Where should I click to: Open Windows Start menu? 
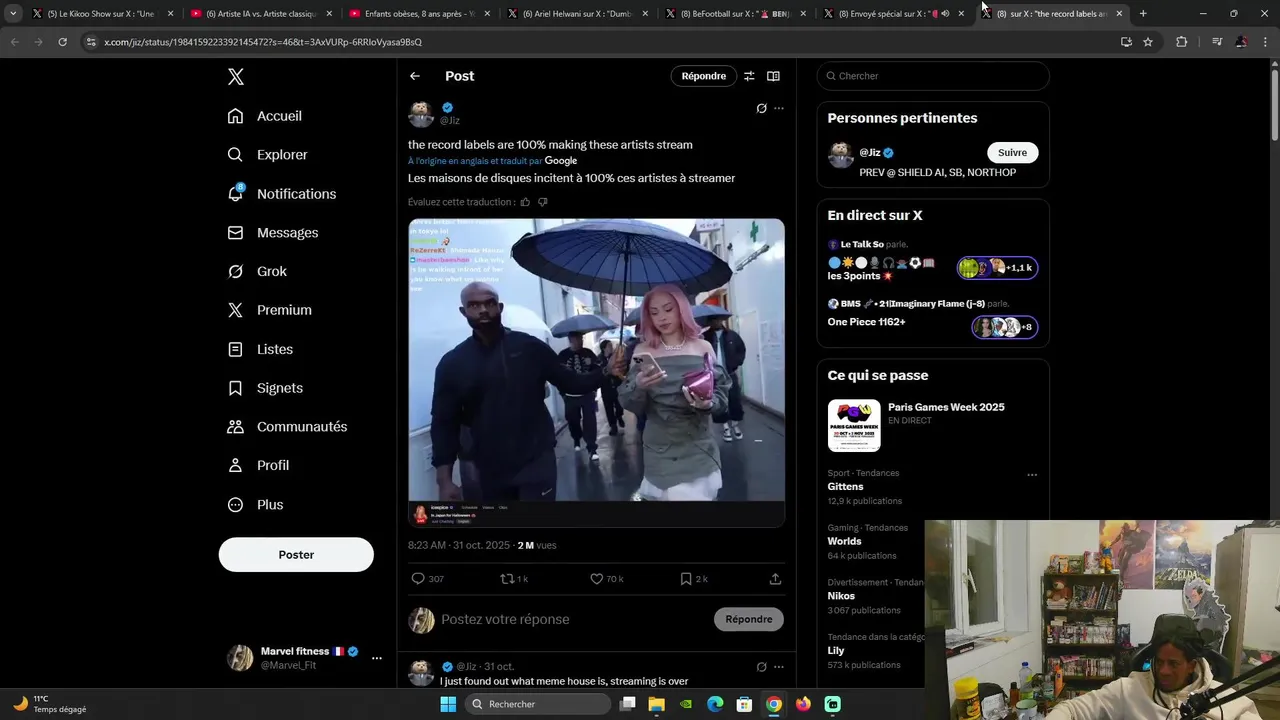pyautogui.click(x=448, y=704)
